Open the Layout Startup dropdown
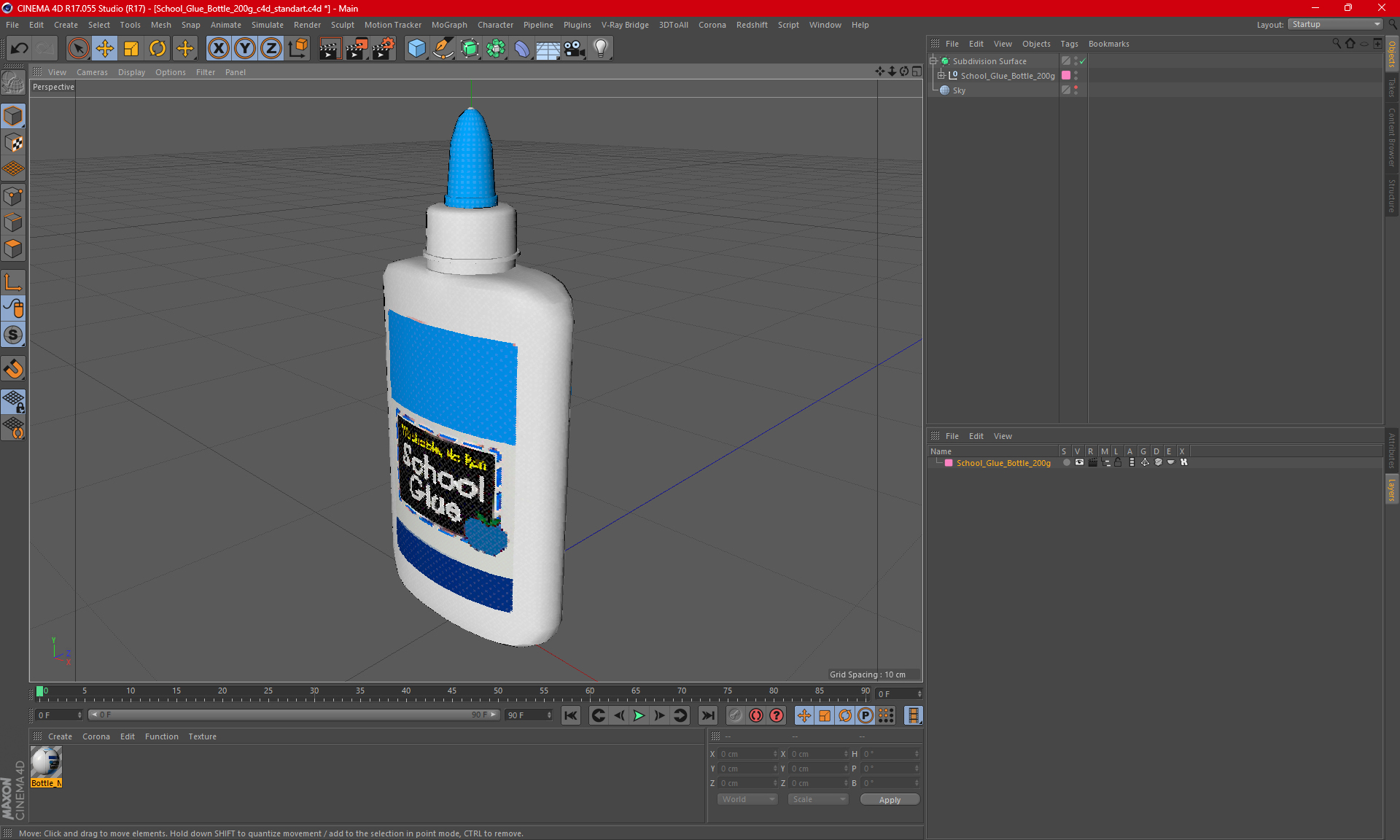The width and height of the screenshot is (1400, 840). point(1335,24)
